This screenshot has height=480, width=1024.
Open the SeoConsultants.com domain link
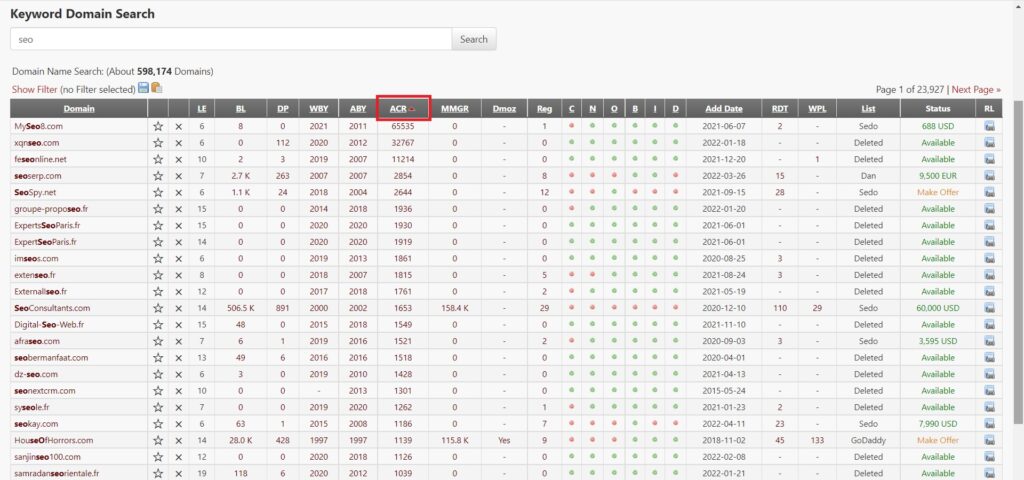[x=52, y=308]
